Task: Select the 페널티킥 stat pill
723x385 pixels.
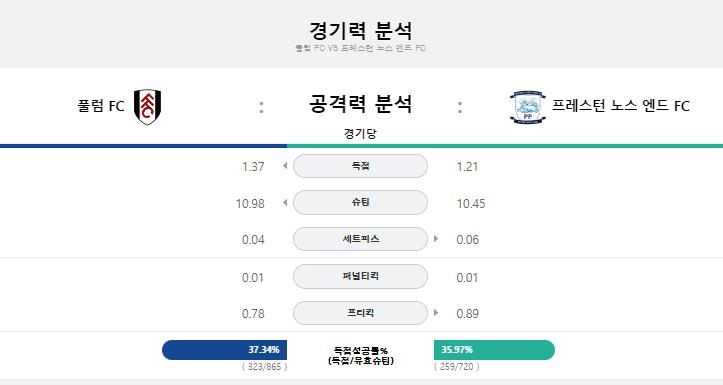Action: coord(360,276)
